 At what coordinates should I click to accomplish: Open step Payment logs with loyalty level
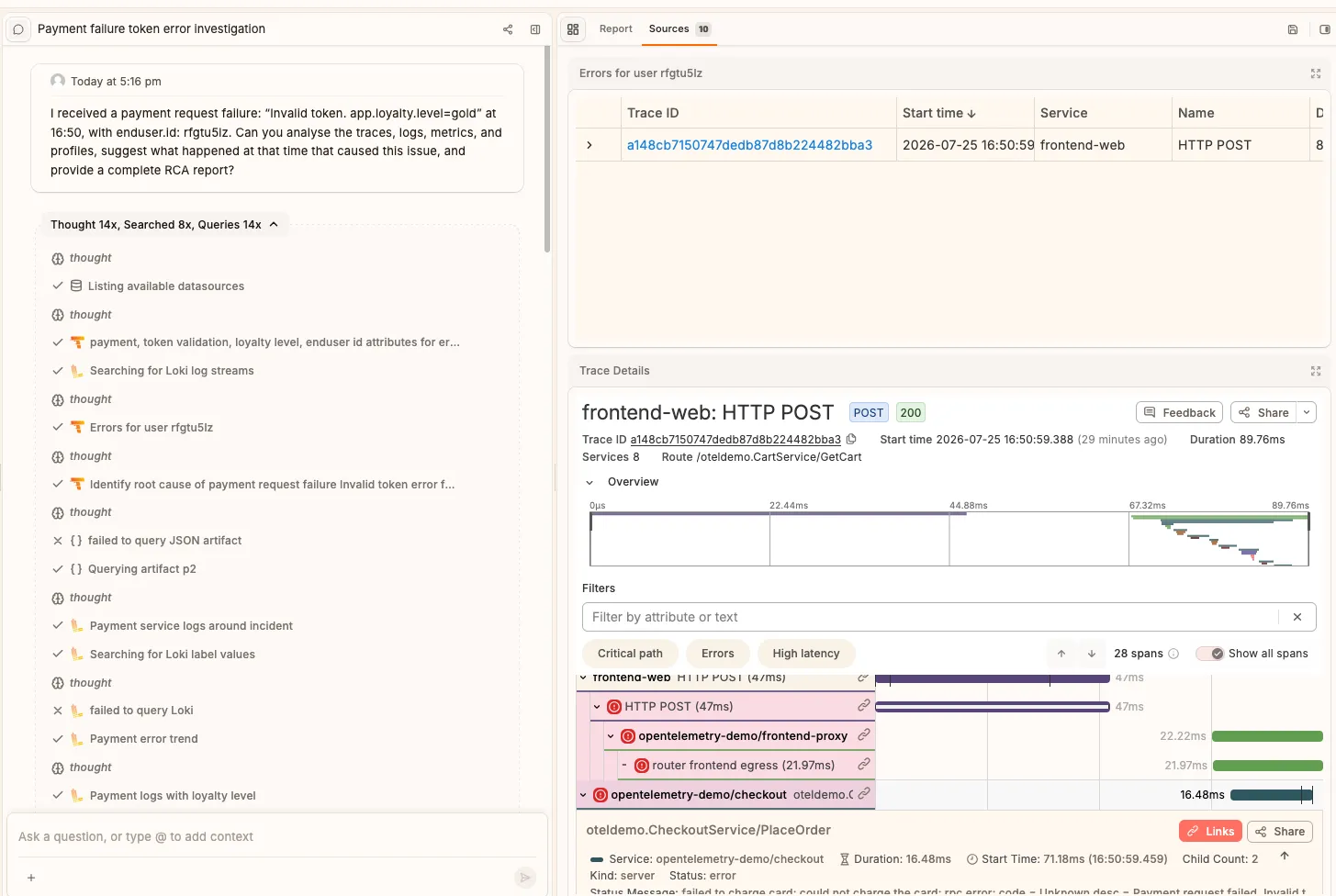(x=173, y=796)
